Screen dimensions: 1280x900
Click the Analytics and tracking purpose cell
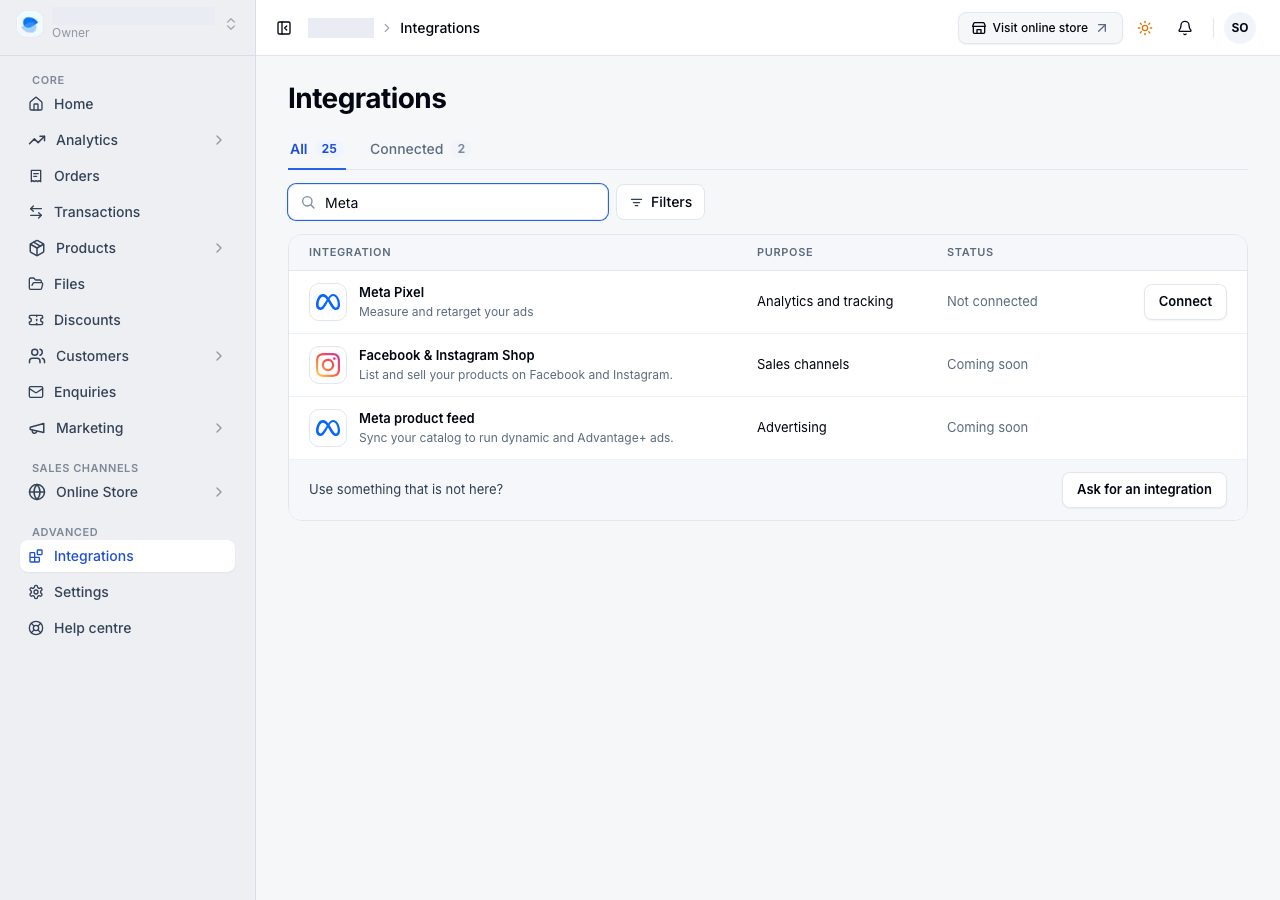(x=825, y=301)
